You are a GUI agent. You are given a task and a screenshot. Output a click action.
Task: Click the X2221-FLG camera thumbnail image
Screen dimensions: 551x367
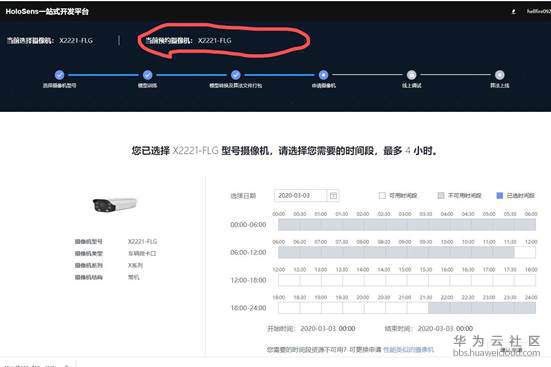(x=114, y=205)
